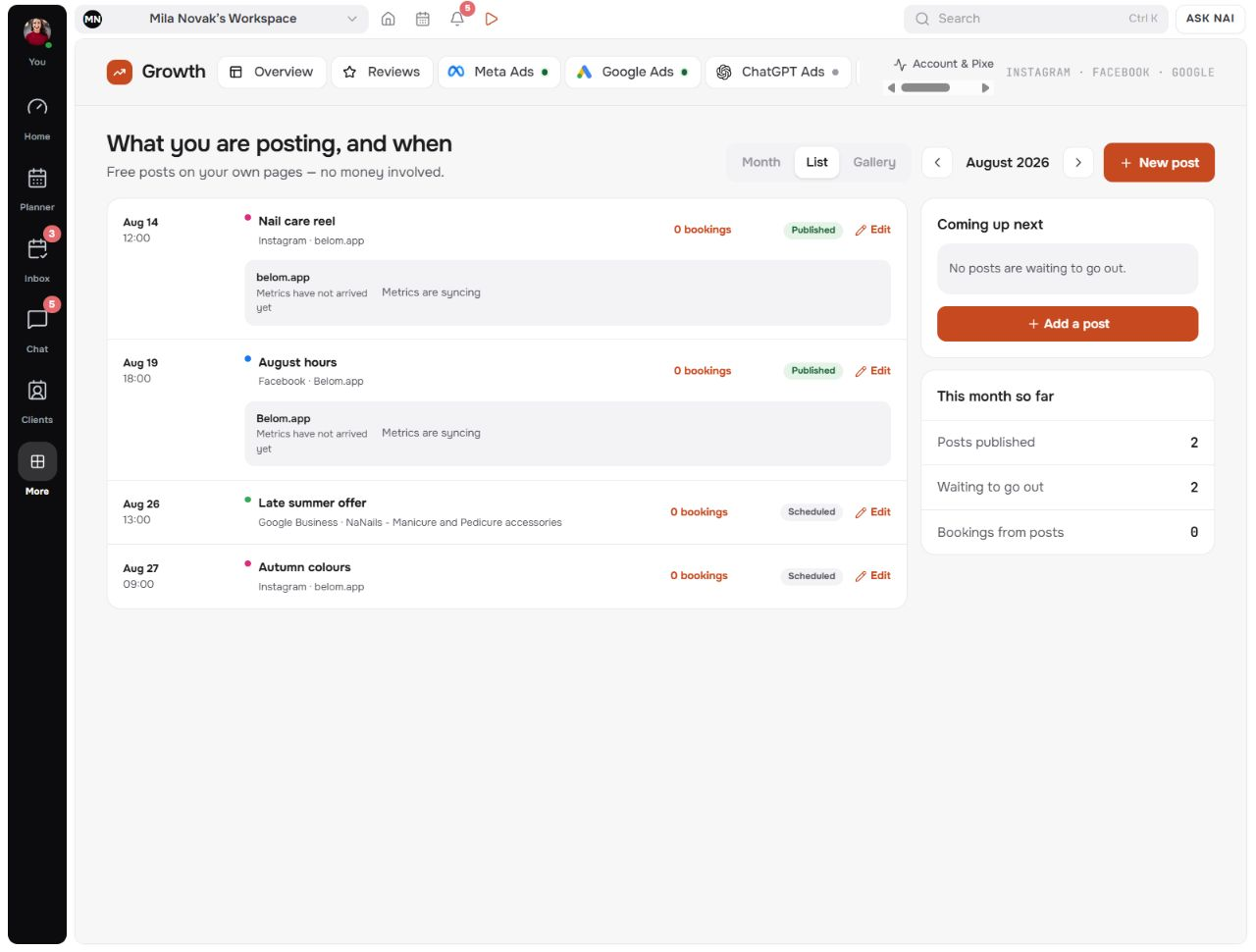Viewport: 1256px width, 952px height.
Task: Open the Planner calendar icon
Action: [37, 178]
